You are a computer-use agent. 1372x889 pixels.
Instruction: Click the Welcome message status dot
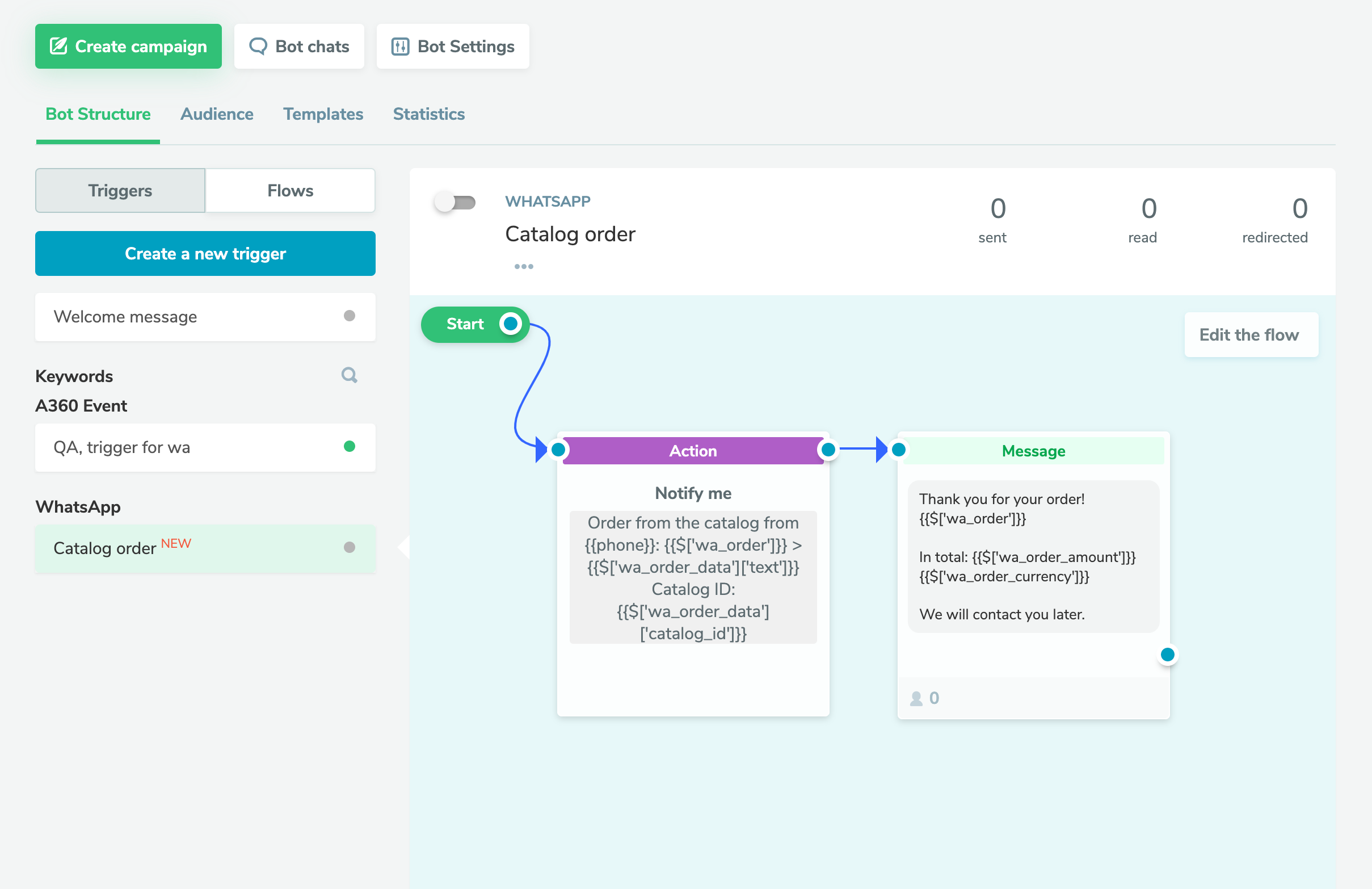point(349,316)
